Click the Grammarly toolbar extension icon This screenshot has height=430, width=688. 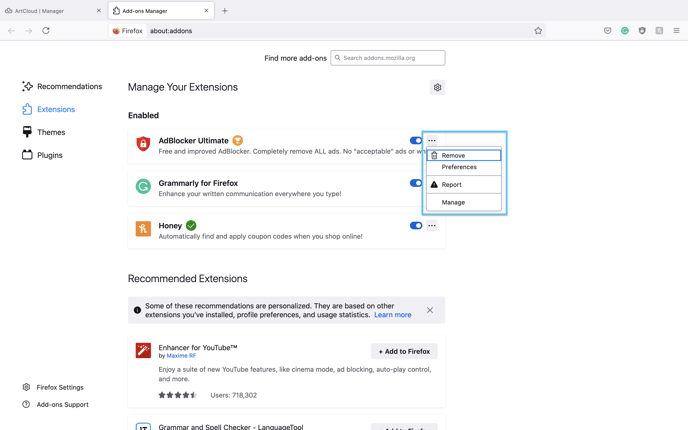click(625, 31)
